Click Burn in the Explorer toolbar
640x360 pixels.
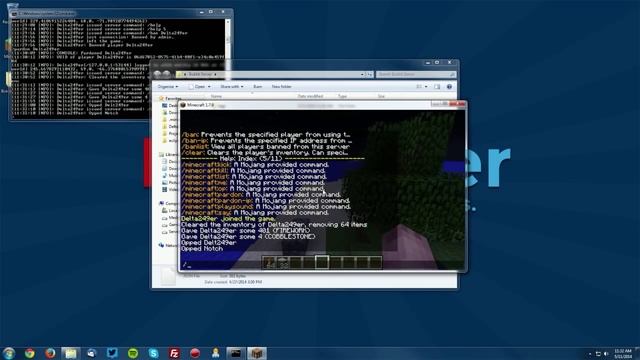(x=258, y=87)
